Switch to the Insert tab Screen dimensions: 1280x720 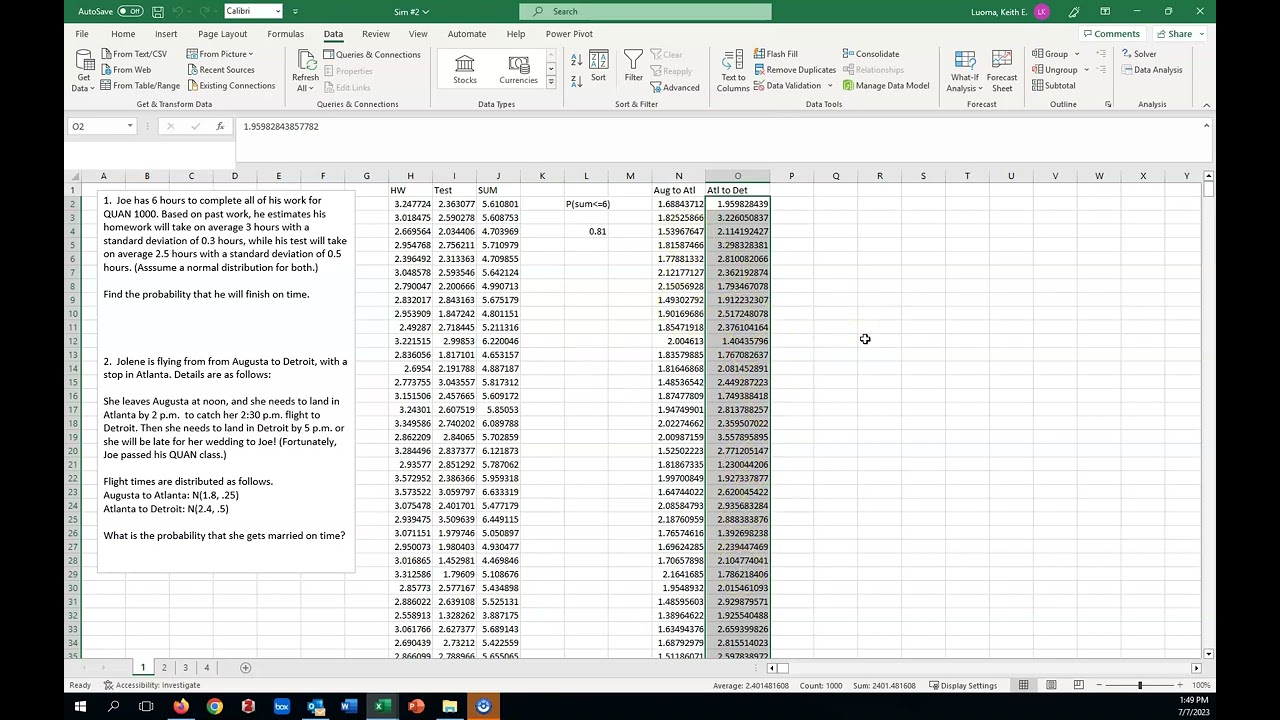[166, 34]
